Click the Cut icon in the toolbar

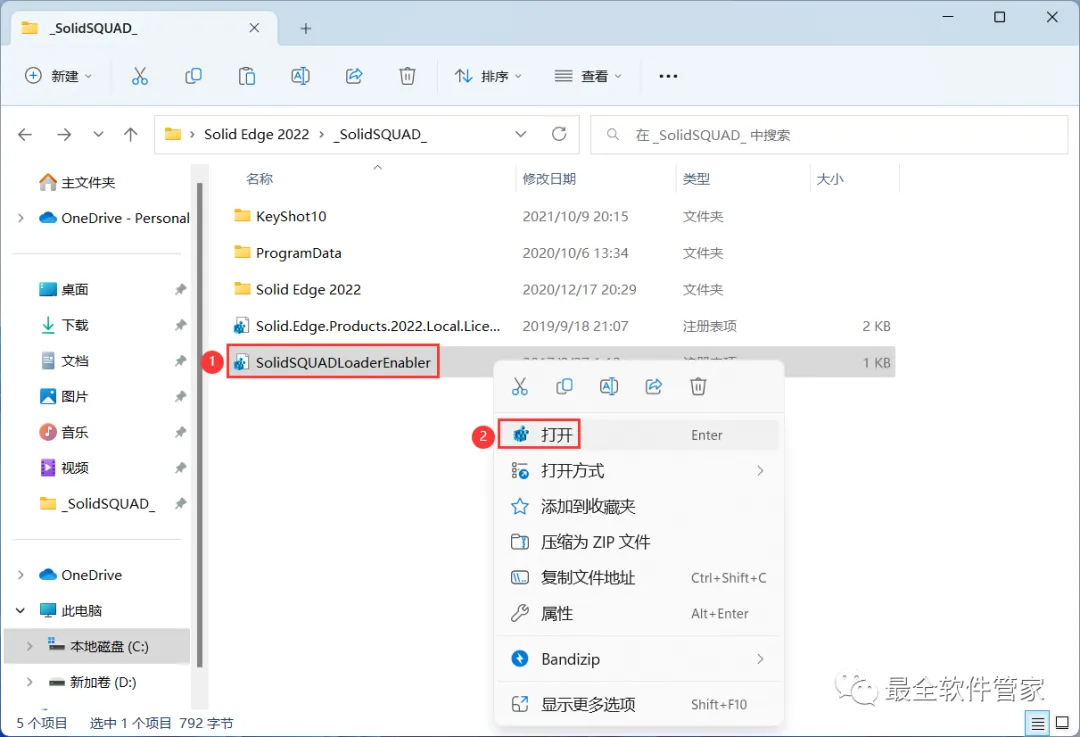pos(140,76)
